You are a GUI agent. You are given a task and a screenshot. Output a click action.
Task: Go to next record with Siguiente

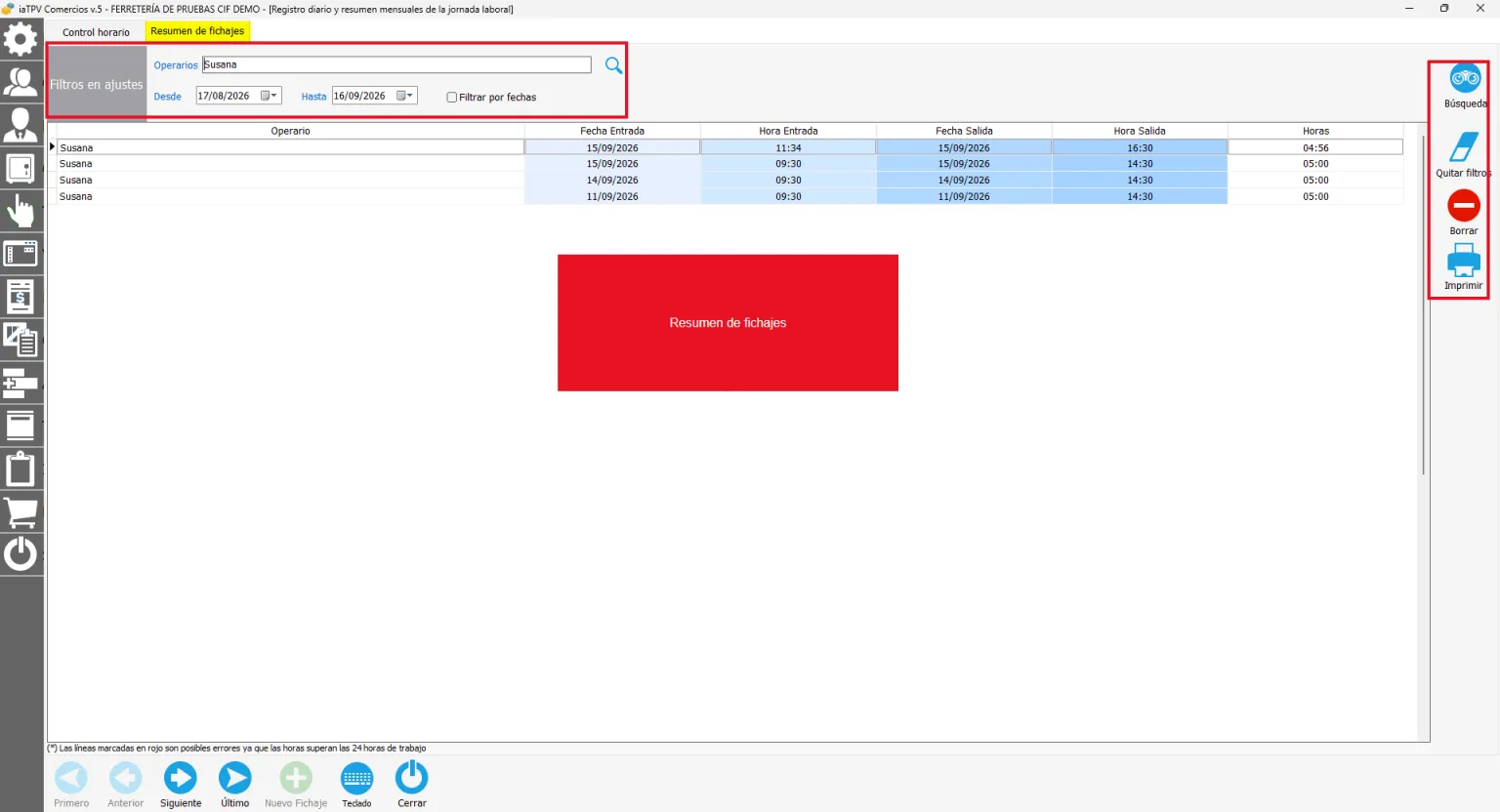pyautogui.click(x=181, y=786)
